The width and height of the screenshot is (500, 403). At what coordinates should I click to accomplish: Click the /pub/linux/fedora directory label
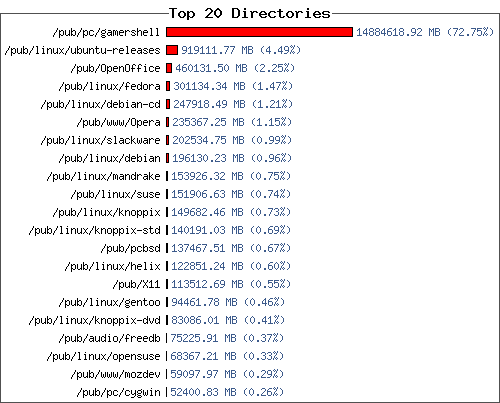point(109,87)
